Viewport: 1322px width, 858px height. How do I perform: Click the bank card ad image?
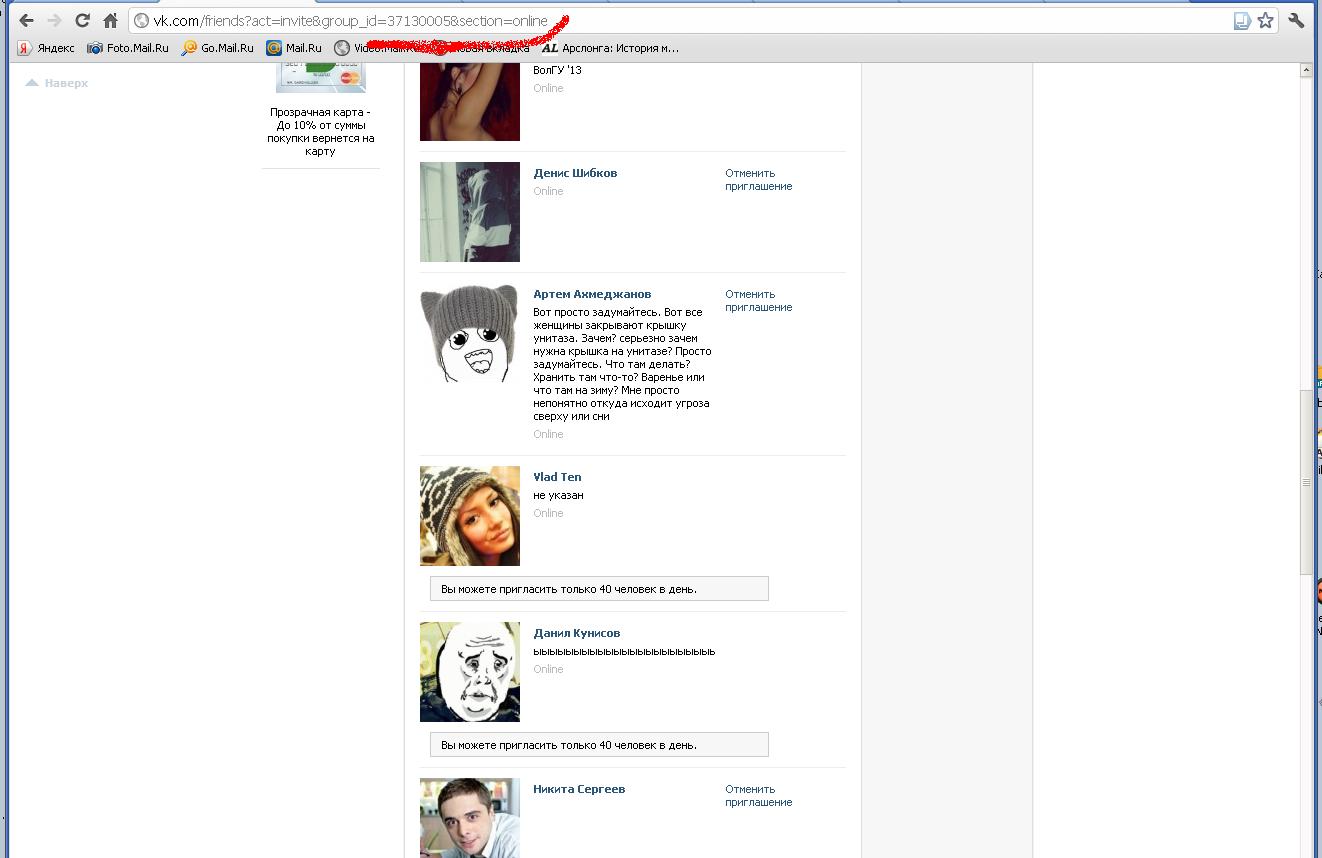click(x=320, y=76)
